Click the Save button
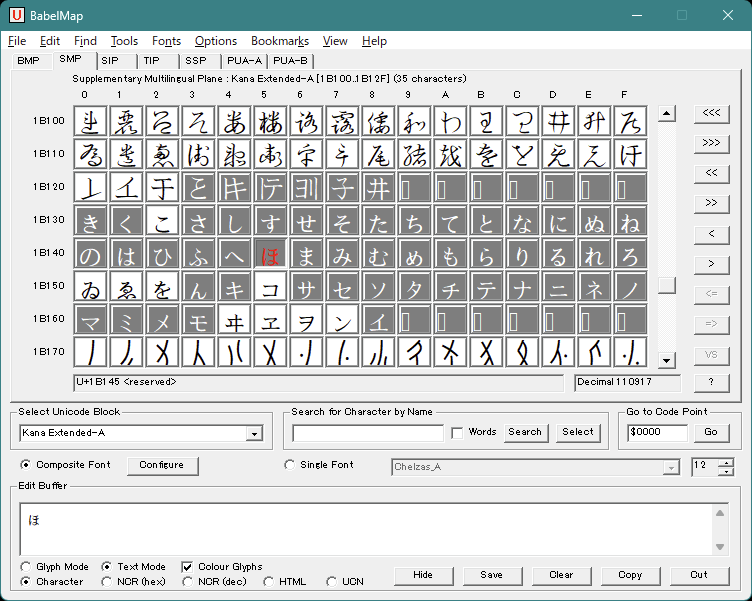 point(492,575)
